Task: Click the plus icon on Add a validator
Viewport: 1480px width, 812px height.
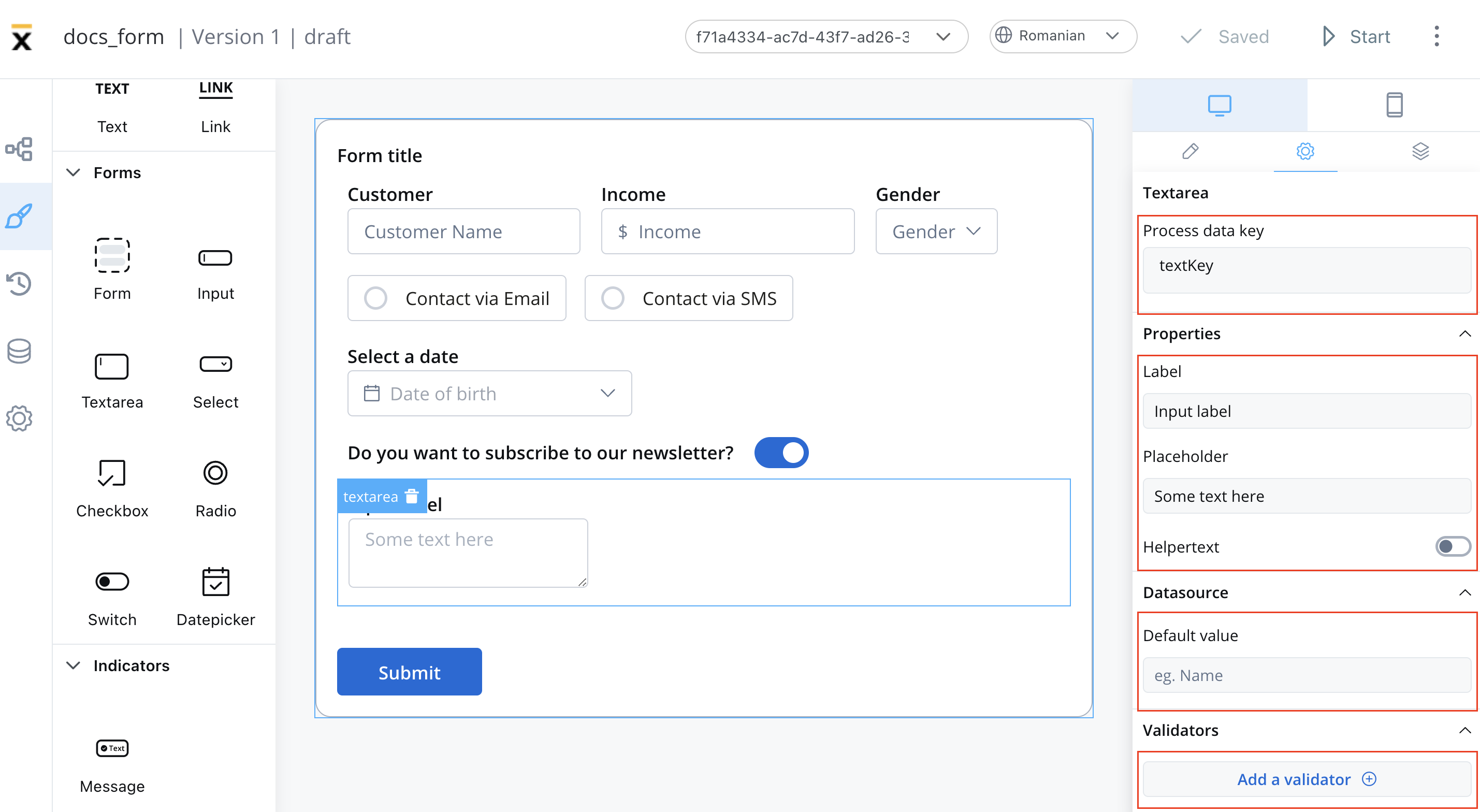Action: tap(1369, 779)
